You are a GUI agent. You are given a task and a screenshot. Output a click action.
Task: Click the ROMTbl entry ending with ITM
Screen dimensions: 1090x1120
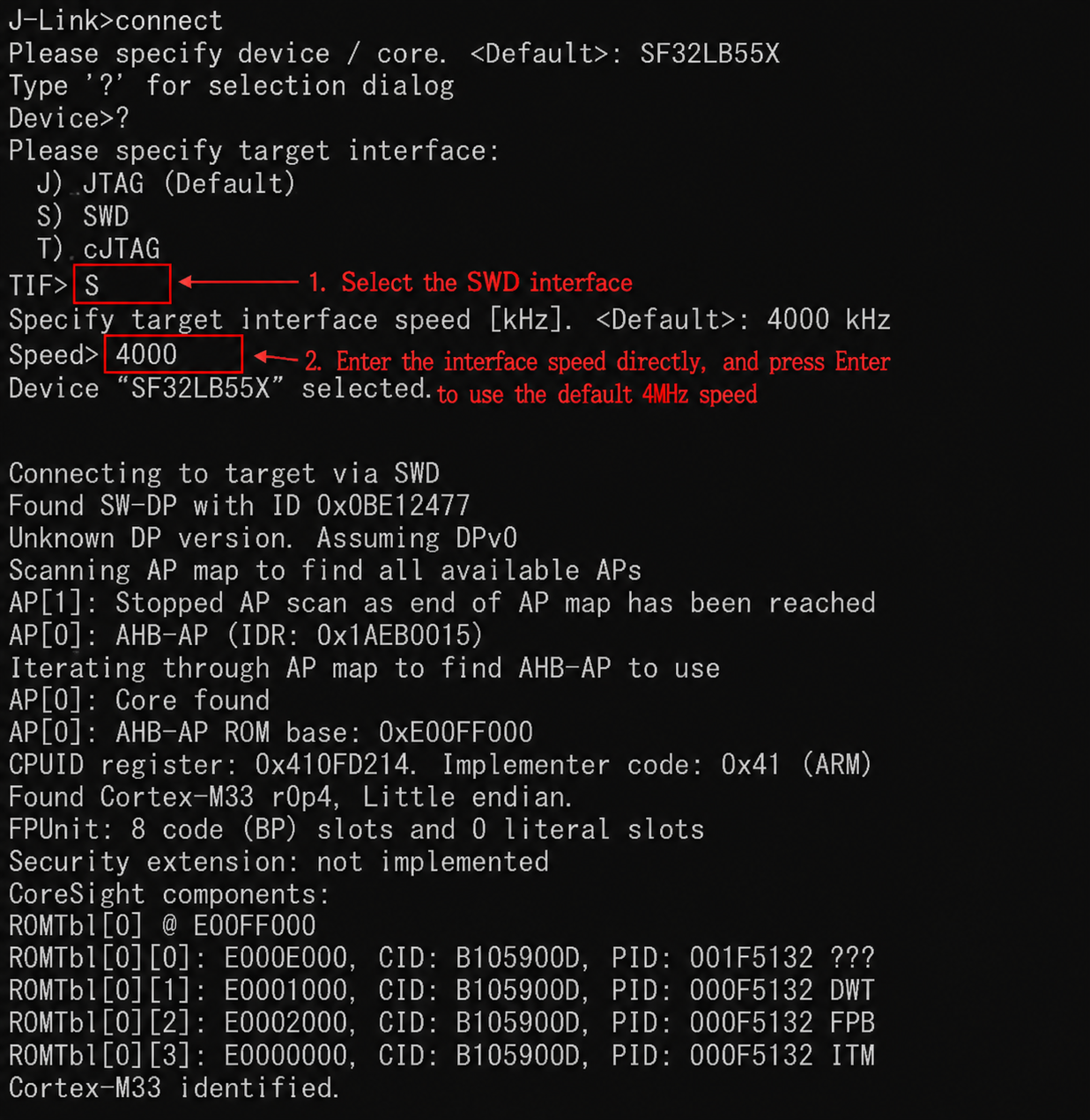pyautogui.click(x=441, y=1056)
